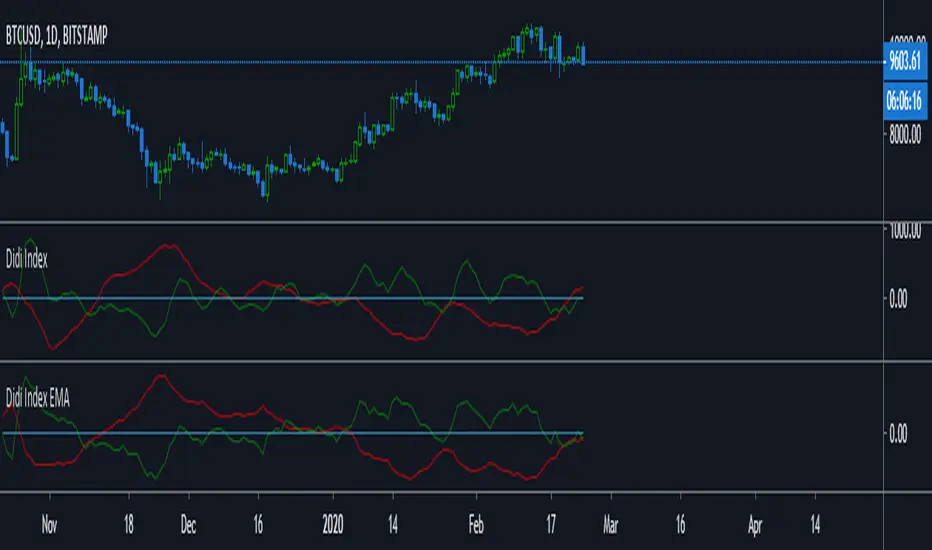The image size is (932, 550).
Task: Click the 06:06:16 countdown timer label
Action: tap(905, 100)
